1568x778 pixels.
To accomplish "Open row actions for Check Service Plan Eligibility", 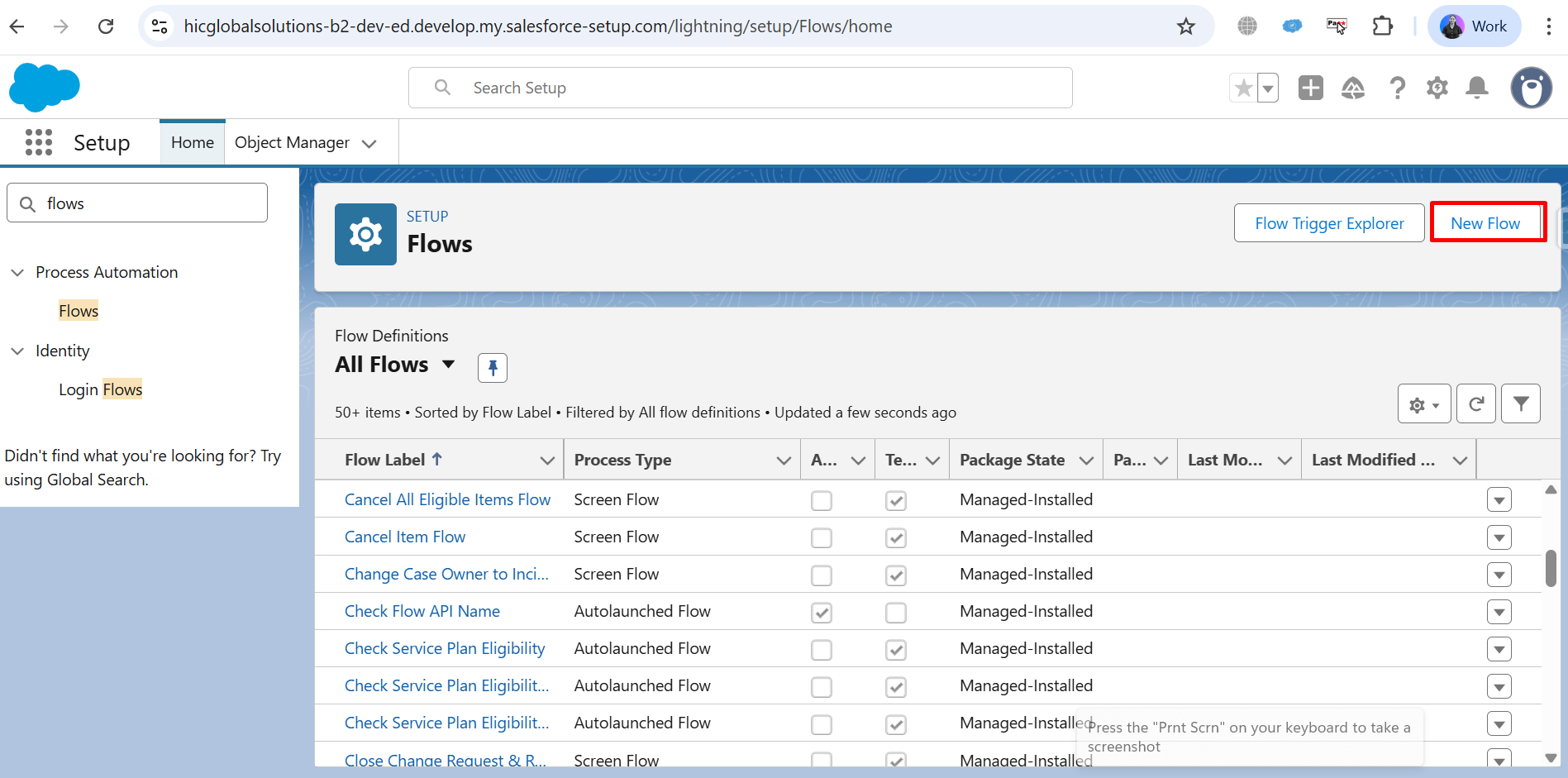I will pos(1499,649).
